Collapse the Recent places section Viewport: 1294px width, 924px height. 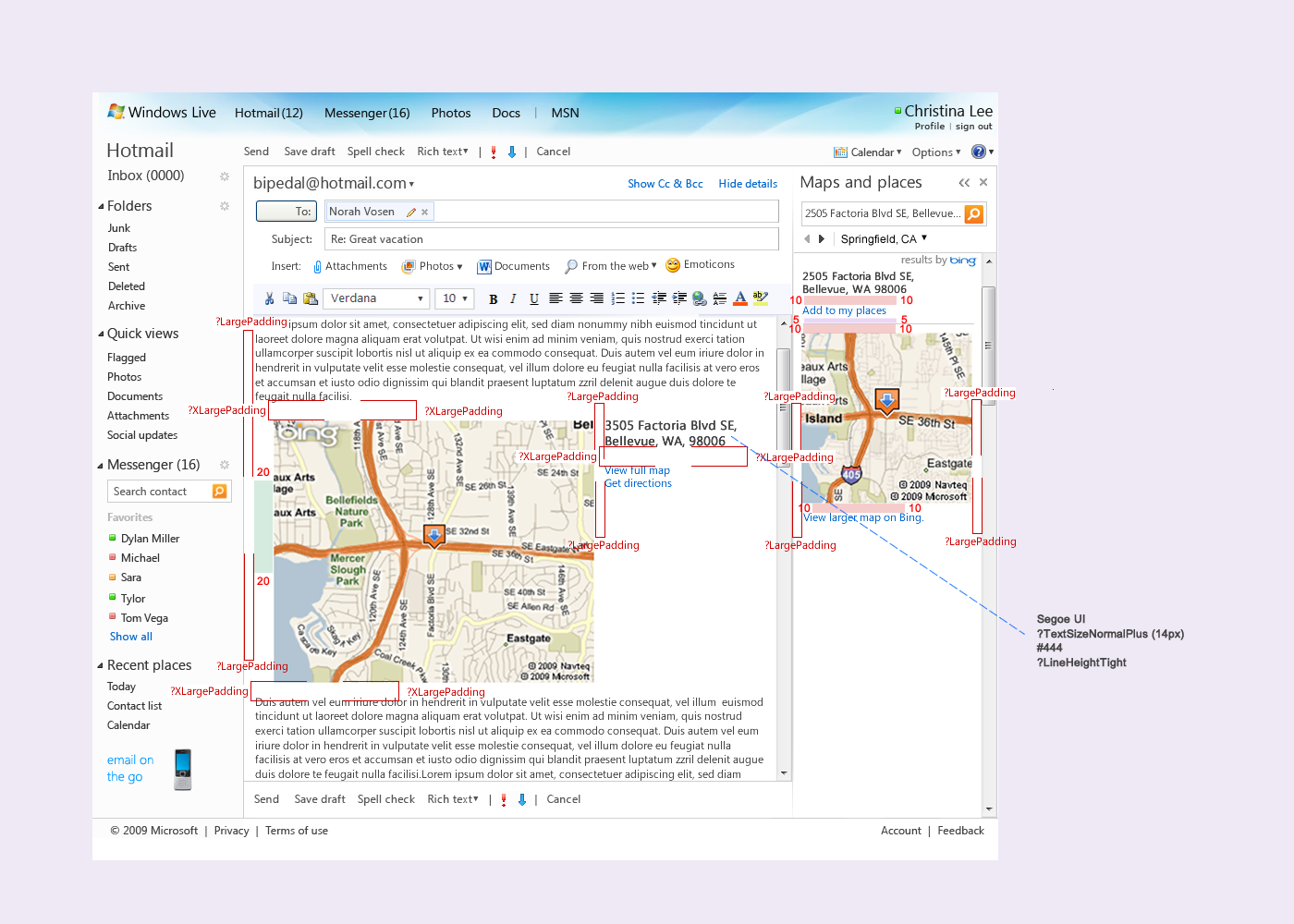tap(101, 665)
